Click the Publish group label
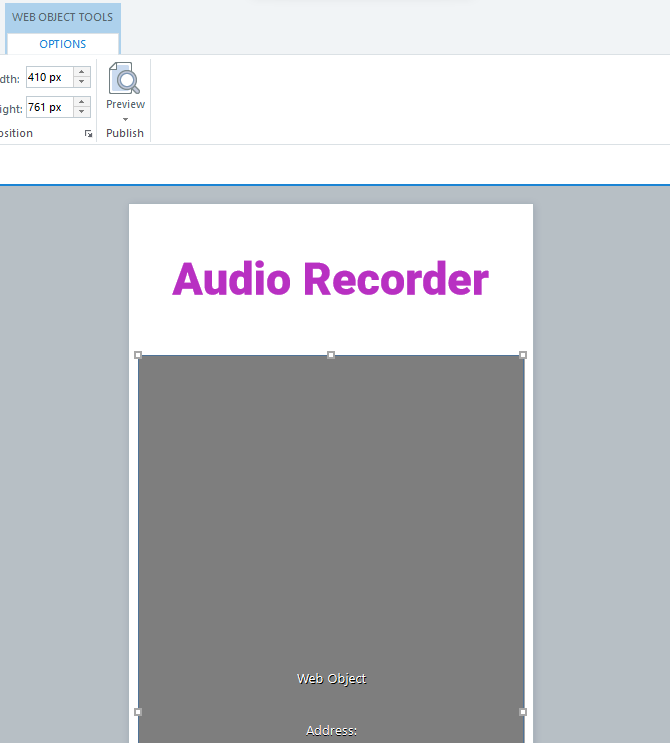670x743 pixels. (125, 133)
